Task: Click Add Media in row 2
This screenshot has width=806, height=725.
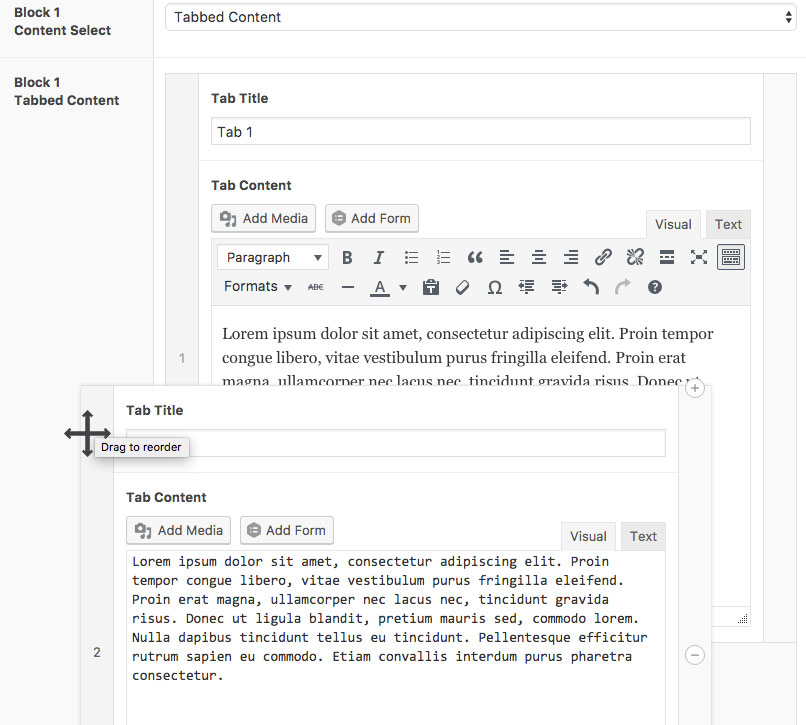Action: pos(178,531)
